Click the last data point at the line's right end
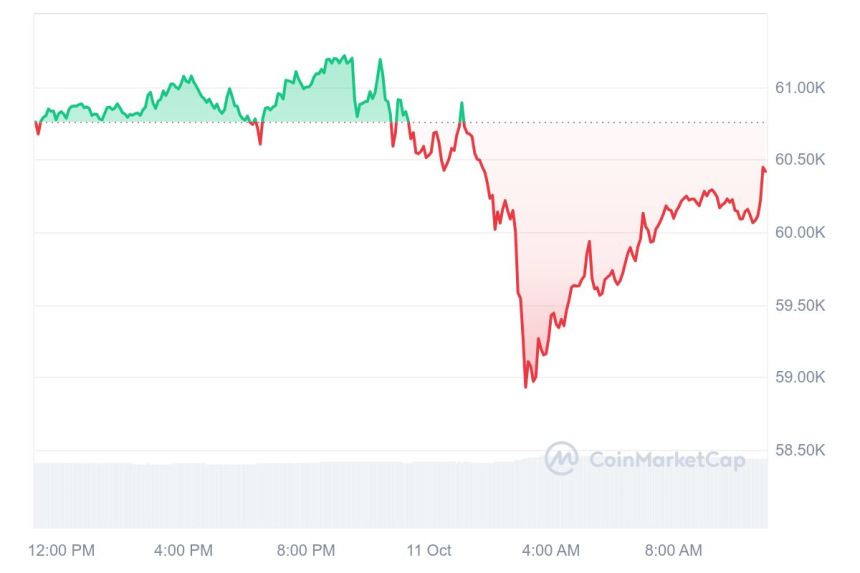The width and height of the screenshot is (860, 573). point(766,172)
